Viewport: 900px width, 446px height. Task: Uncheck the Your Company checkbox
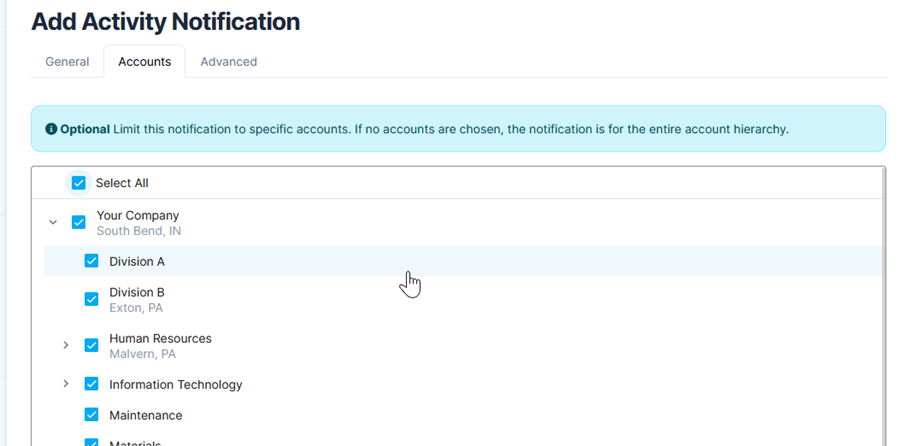(x=79, y=222)
